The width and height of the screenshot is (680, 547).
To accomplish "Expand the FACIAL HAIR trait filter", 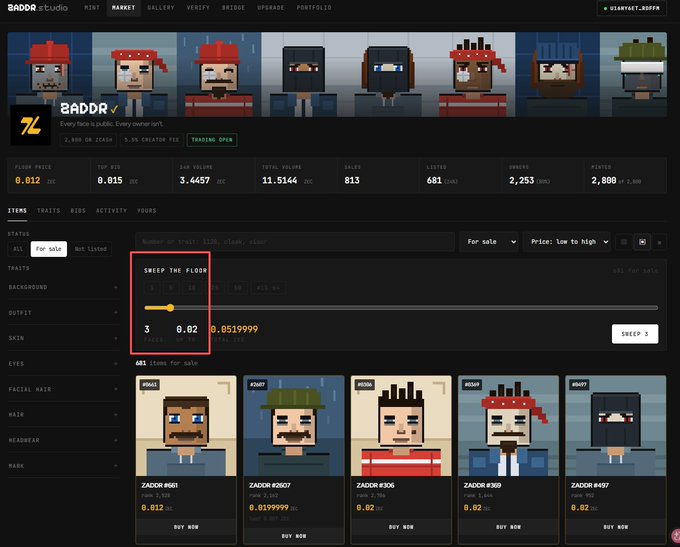I will [63, 390].
